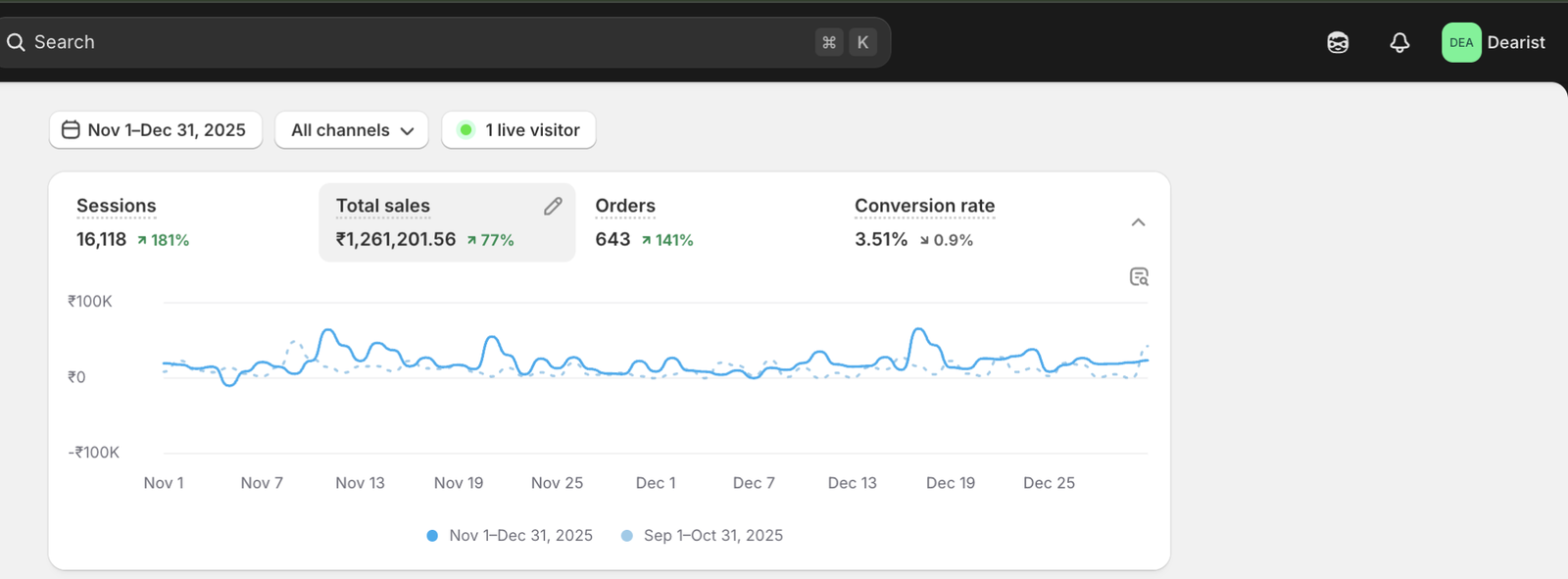Click the calendar icon in date picker
Viewport: 1568px width, 579px height.
click(71, 130)
